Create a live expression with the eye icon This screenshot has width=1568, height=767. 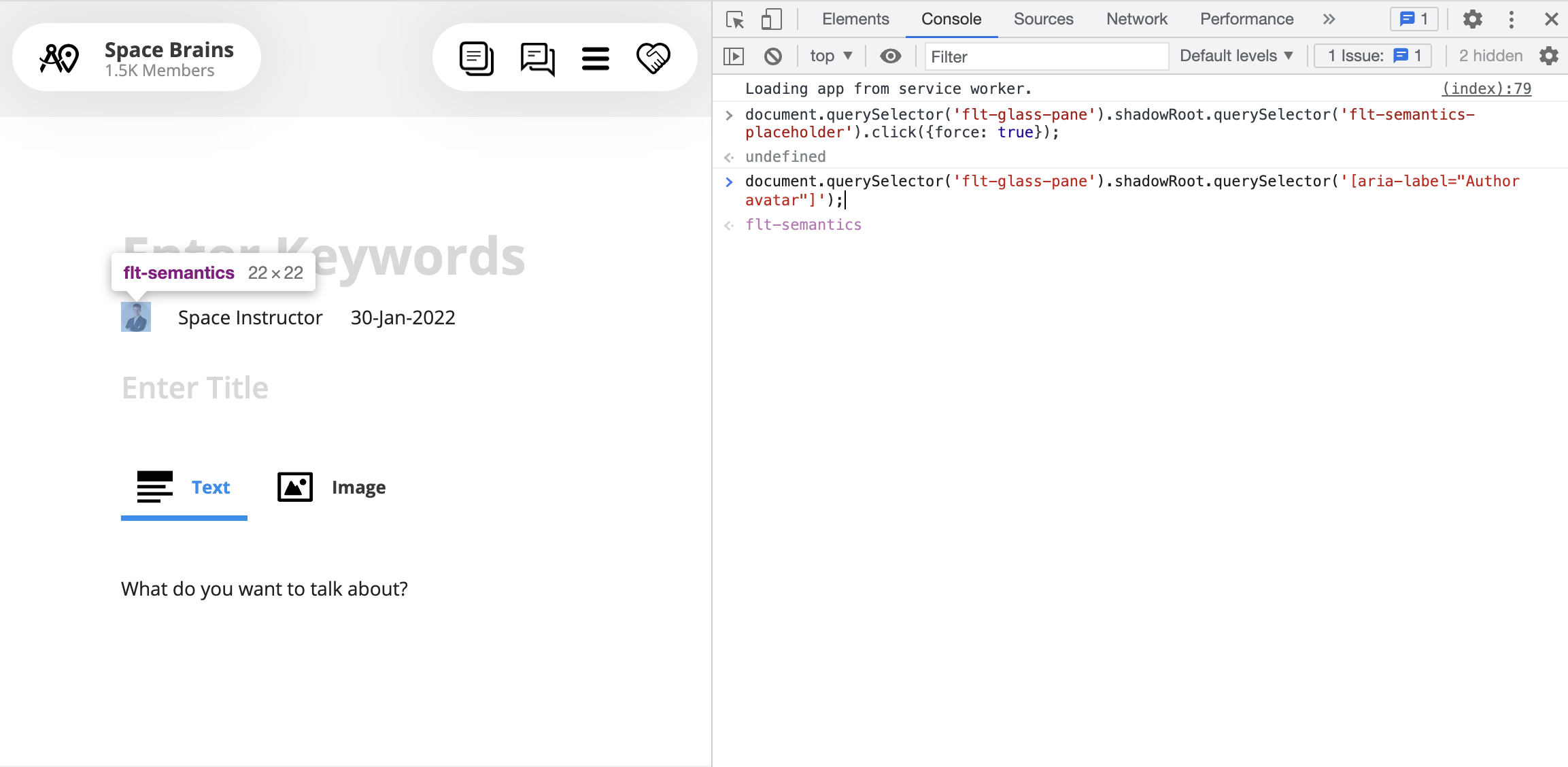(891, 56)
